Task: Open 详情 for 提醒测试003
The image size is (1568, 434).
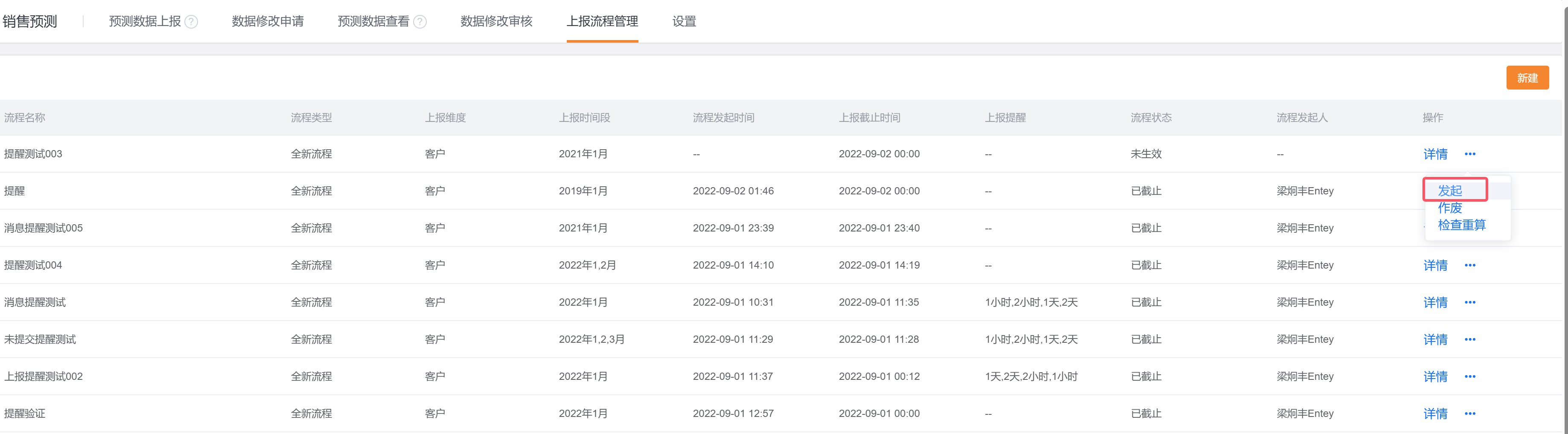Action: pos(1435,154)
